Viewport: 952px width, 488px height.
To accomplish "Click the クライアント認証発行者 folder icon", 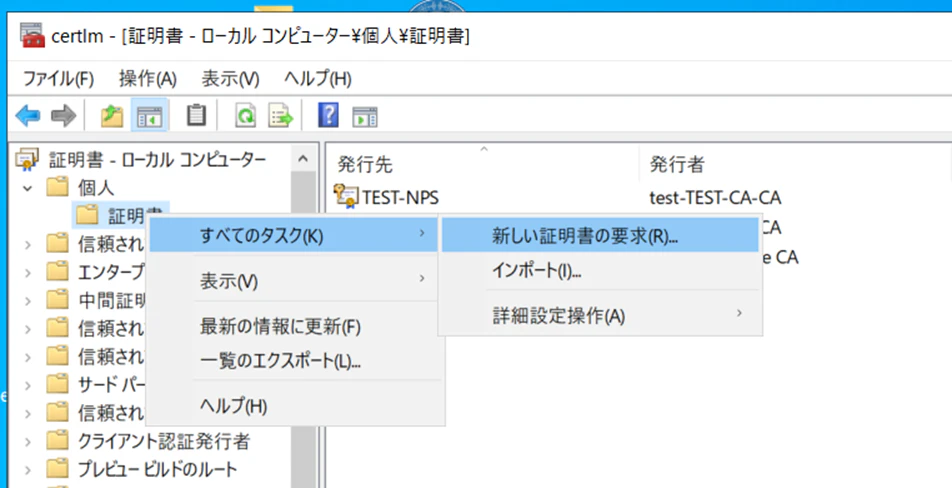I will coord(57,440).
